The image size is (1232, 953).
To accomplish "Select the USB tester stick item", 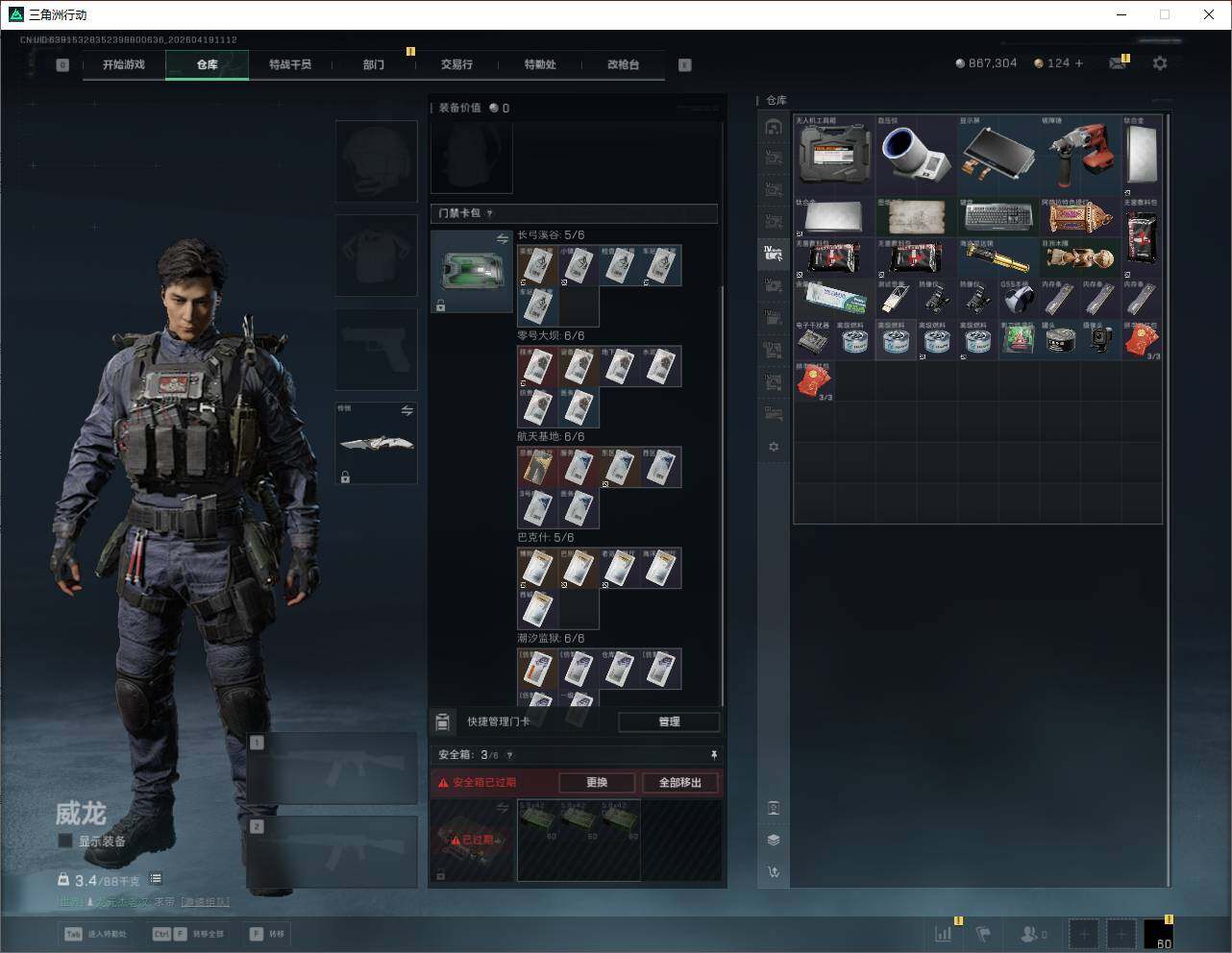I will pos(896,299).
